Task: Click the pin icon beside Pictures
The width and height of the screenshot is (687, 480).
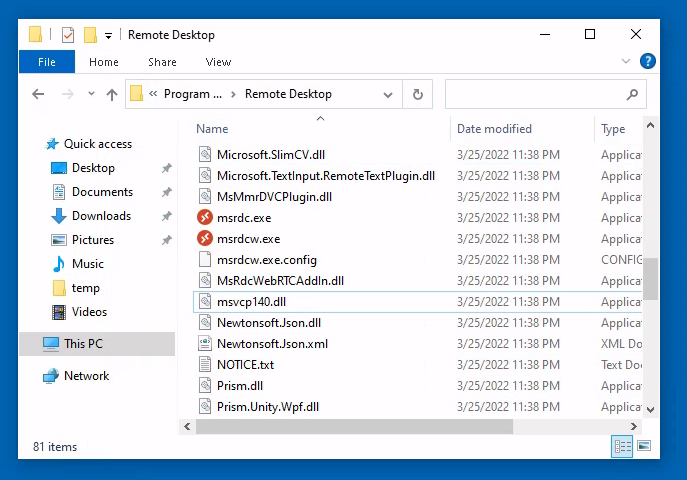Action: (166, 240)
